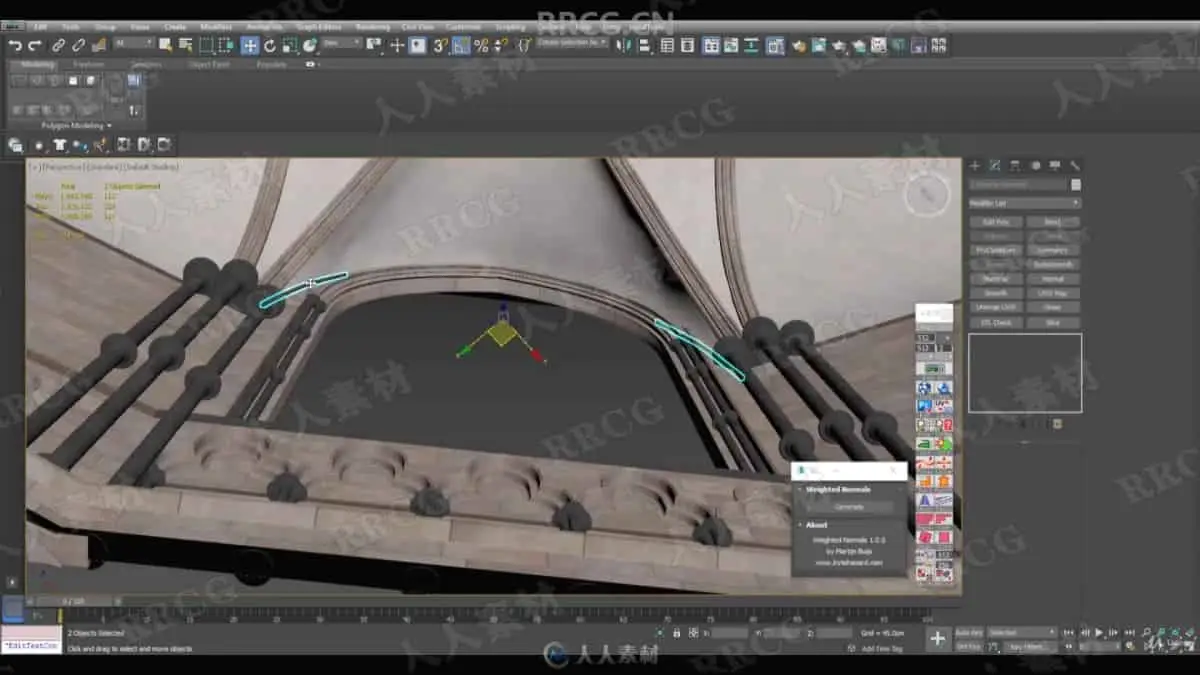Switch to the Create command panel tab
1200x675 pixels.
pyautogui.click(x=975, y=166)
